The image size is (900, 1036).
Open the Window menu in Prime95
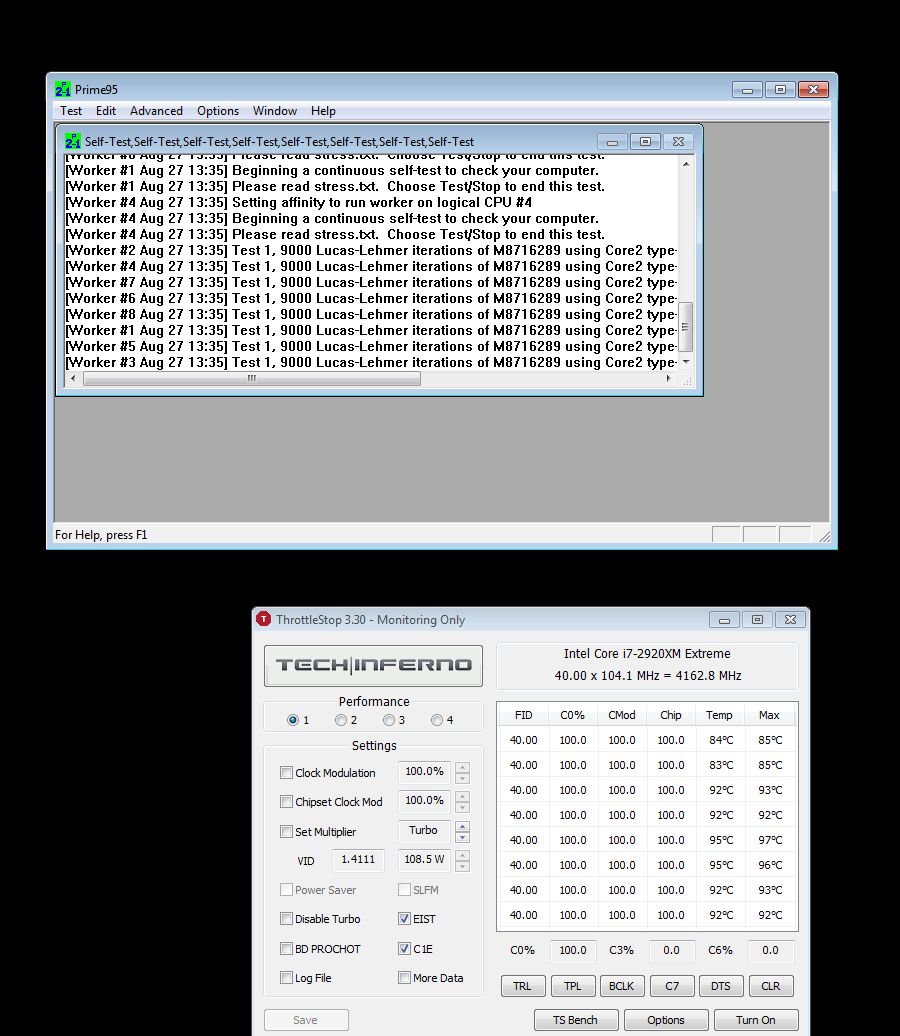[275, 111]
